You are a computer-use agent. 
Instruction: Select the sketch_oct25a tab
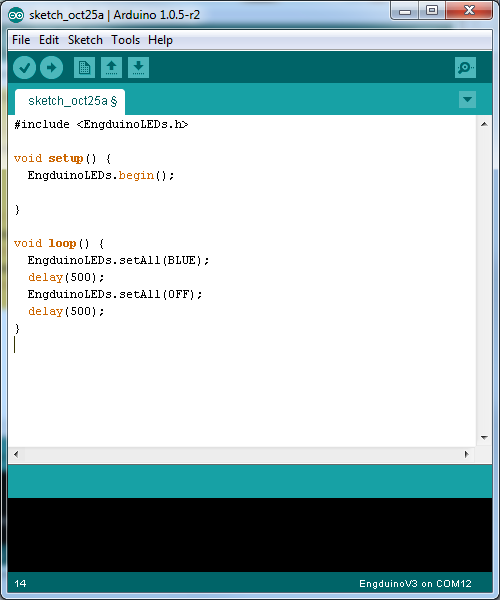click(70, 101)
